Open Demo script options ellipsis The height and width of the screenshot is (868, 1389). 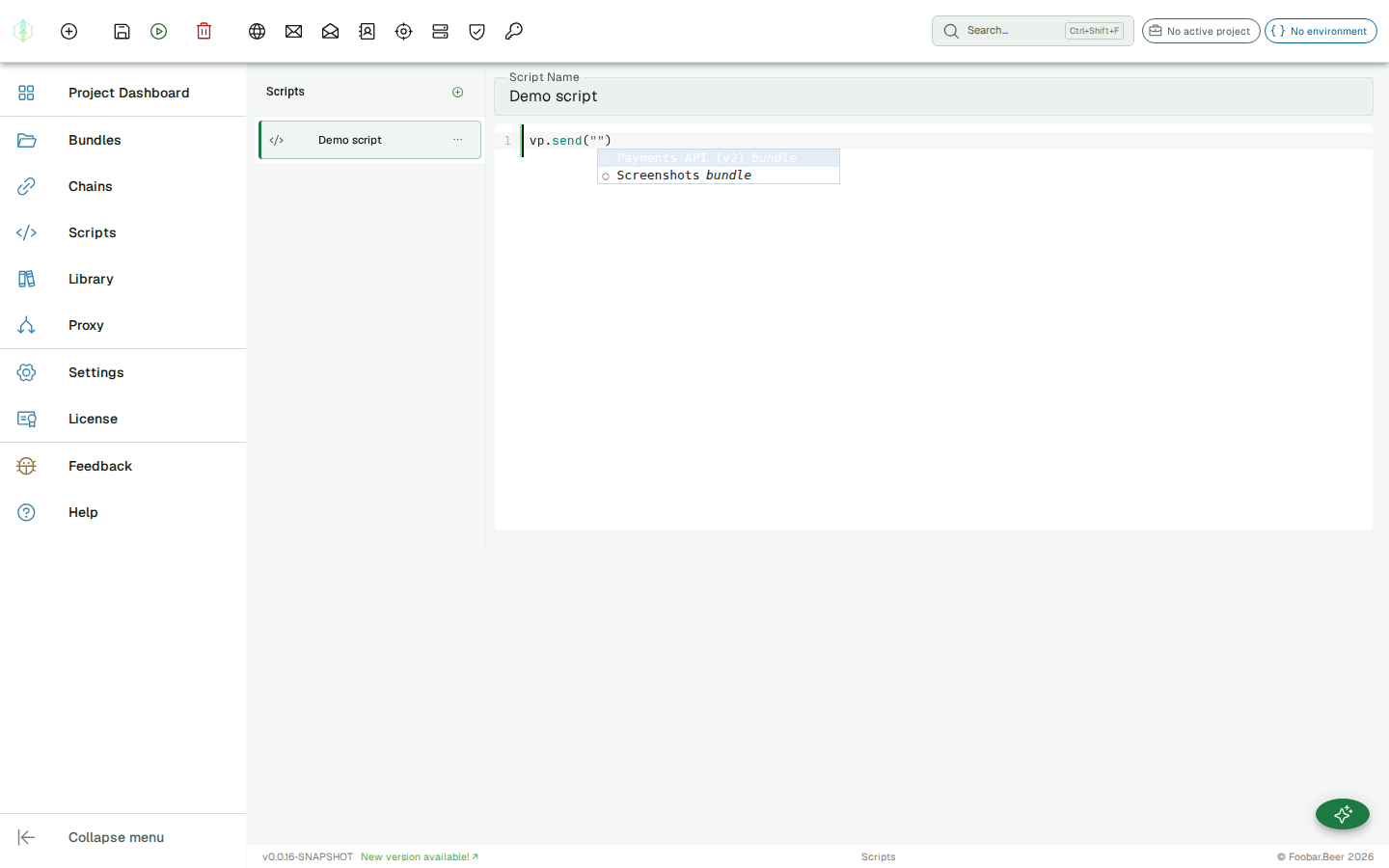click(x=458, y=140)
